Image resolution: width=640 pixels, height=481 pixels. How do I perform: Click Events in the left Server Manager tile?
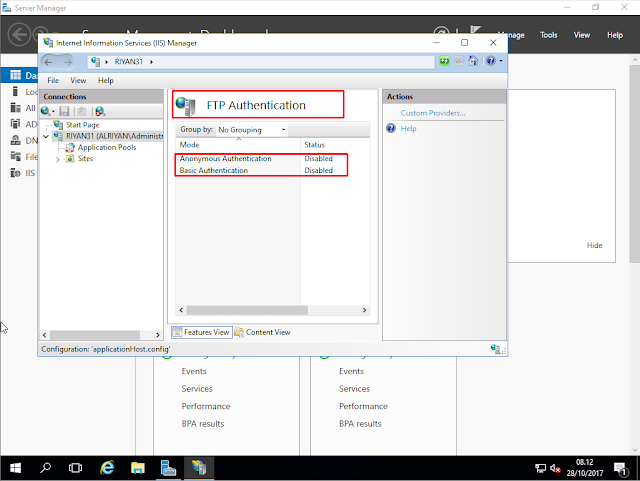194,371
